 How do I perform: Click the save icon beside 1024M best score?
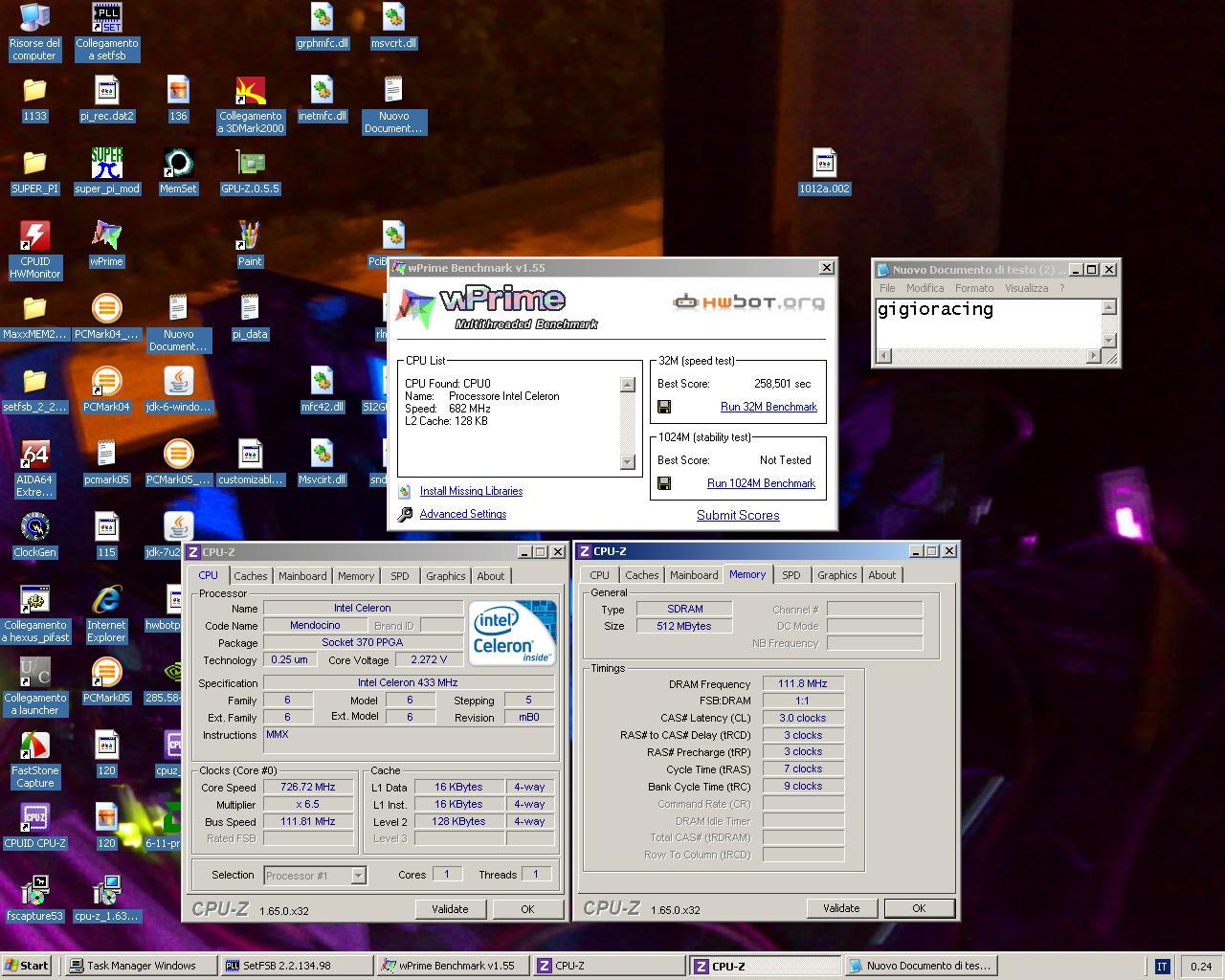pos(664,483)
